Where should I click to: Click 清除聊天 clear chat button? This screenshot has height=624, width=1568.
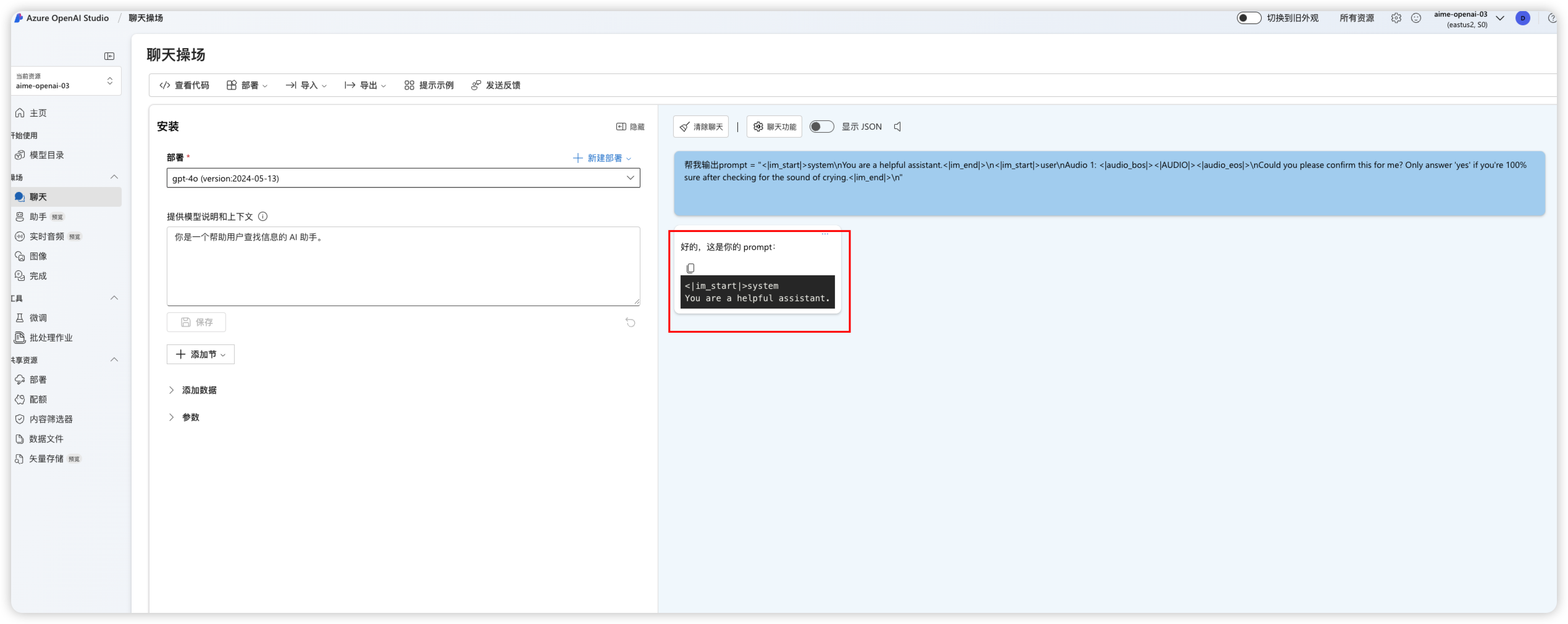pos(701,127)
